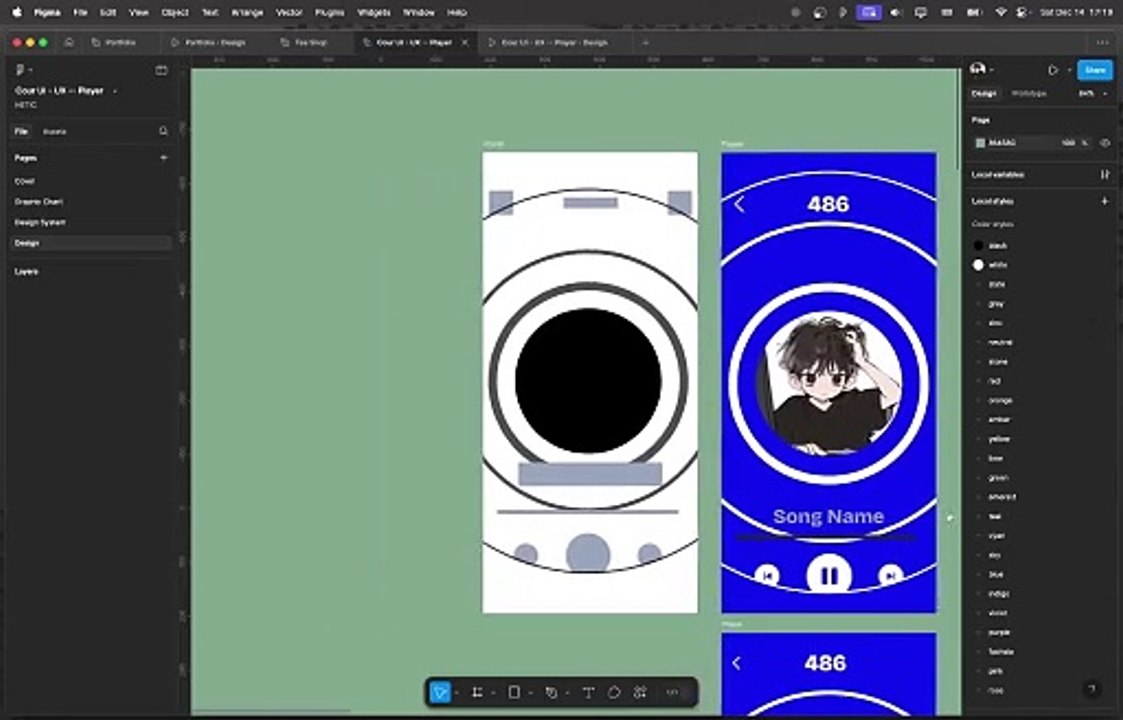Click the page background color swatch
The image size is (1123, 720).
click(980, 143)
